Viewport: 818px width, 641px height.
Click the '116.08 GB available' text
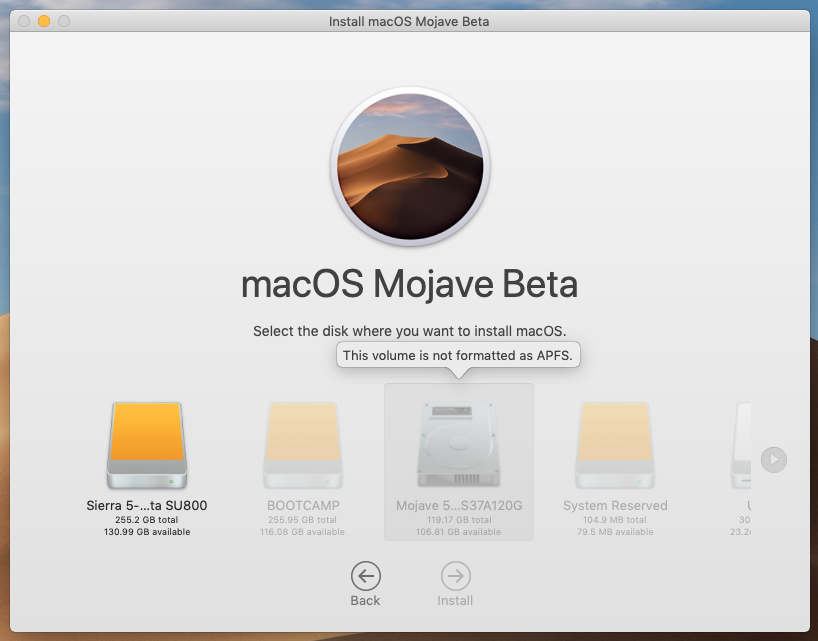[303, 532]
